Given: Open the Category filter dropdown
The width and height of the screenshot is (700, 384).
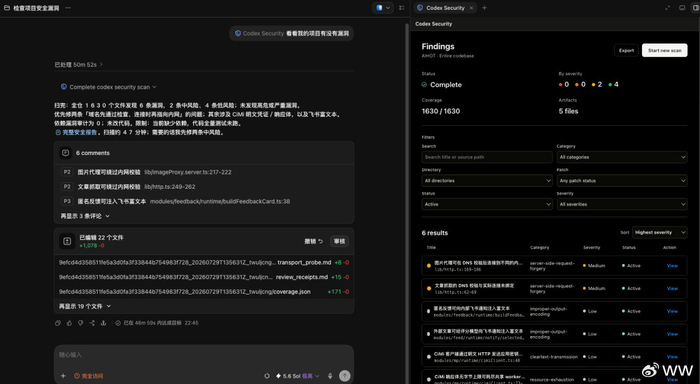Looking at the screenshot, I should pyautogui.click(x=622, y=157).
